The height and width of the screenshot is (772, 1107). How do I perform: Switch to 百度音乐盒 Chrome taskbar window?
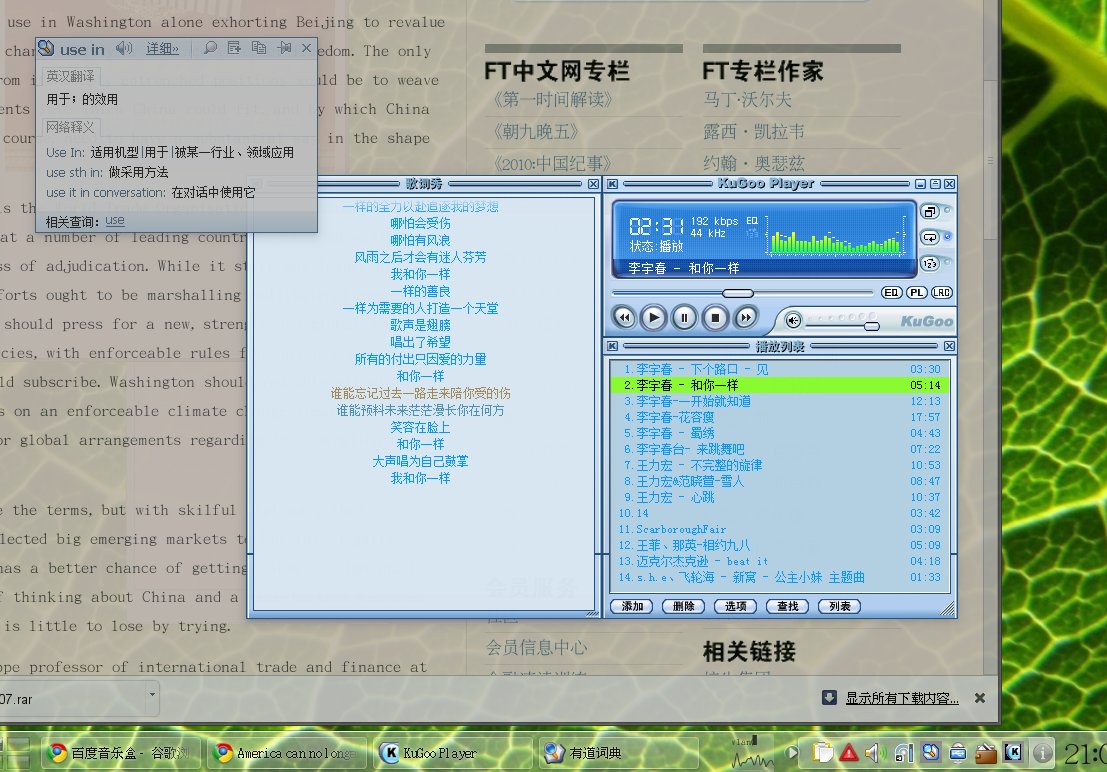(120, 753)
